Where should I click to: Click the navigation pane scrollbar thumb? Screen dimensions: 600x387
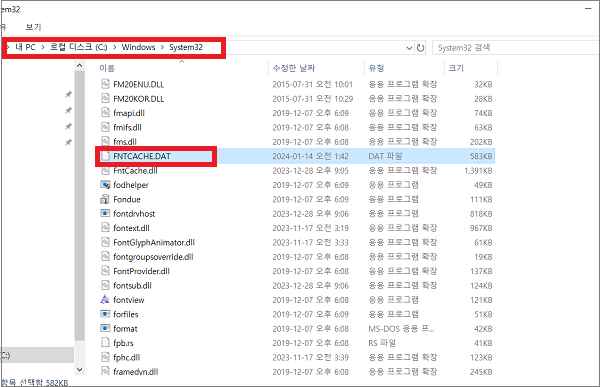pos(80,205)
